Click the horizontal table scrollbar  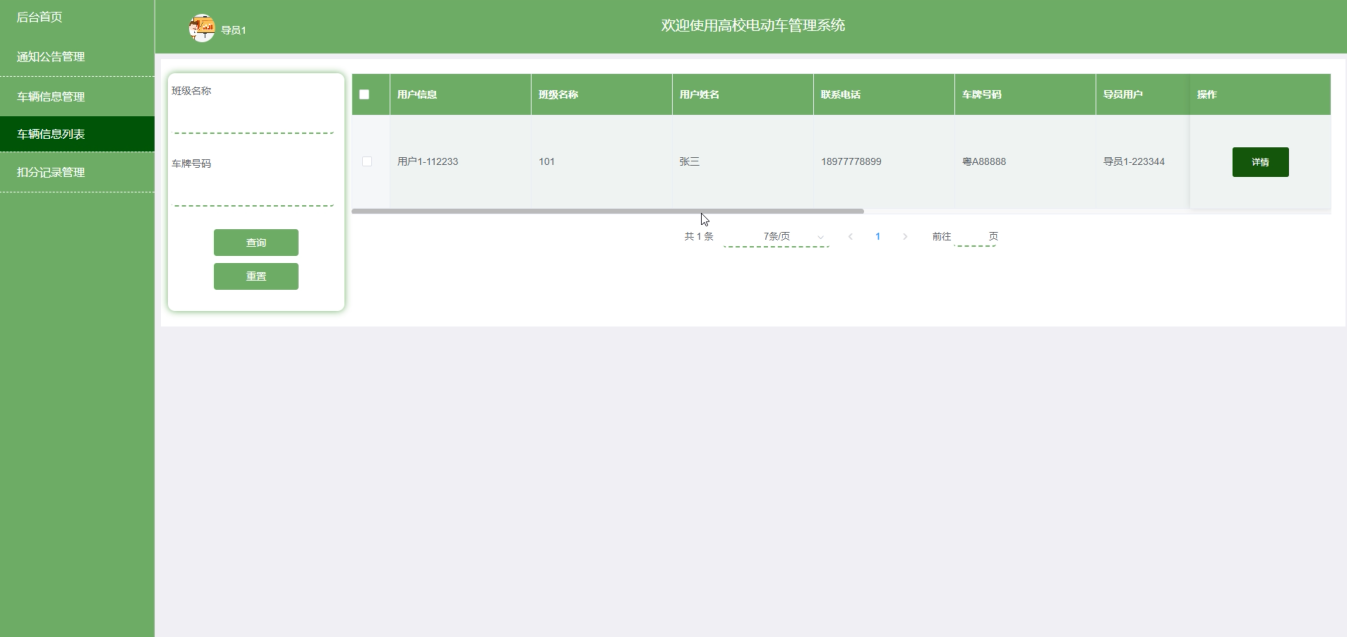(607, 211)
